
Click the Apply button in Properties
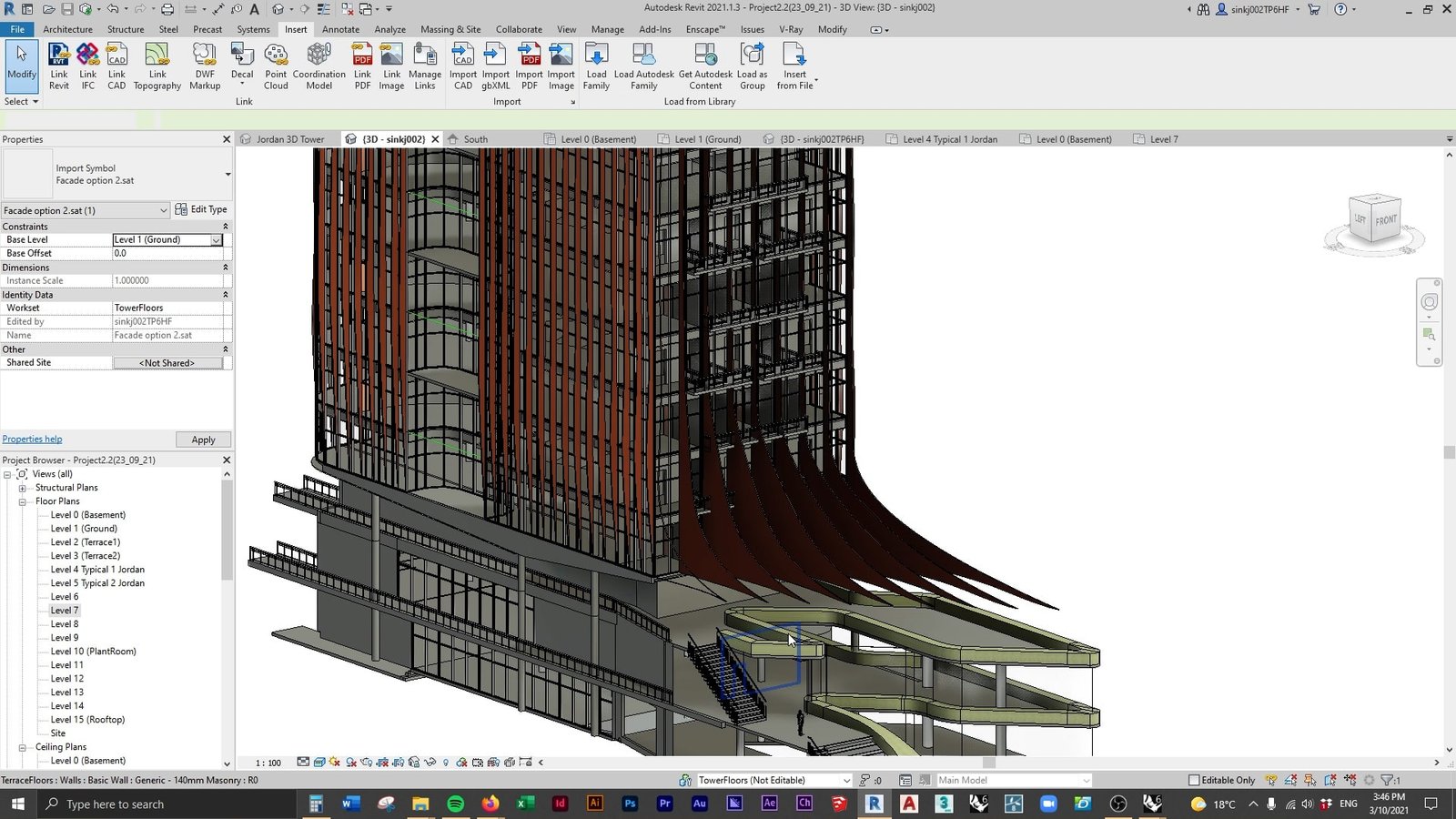coord(203,440)
